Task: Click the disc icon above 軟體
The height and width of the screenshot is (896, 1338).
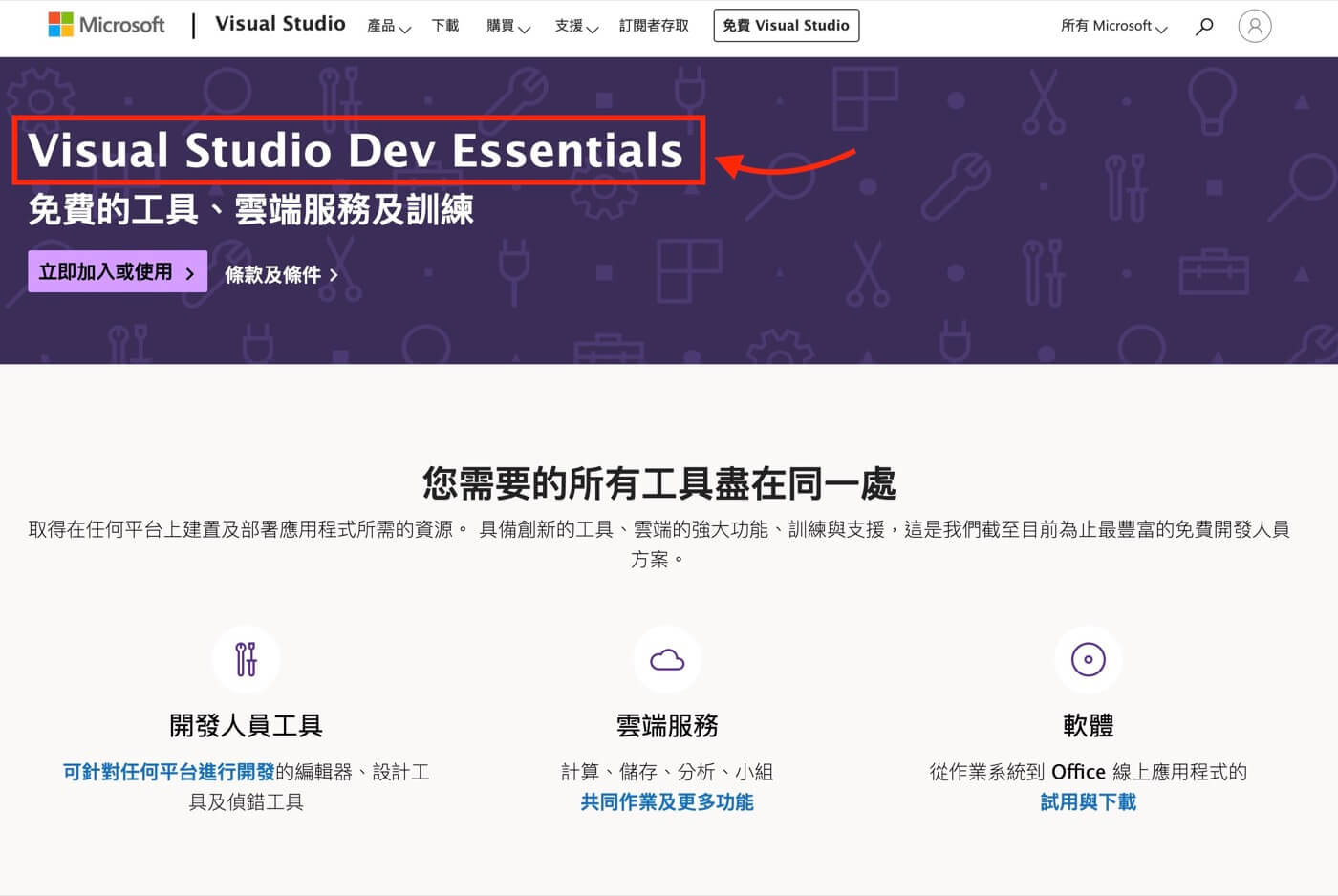Action: point(1089,659)
